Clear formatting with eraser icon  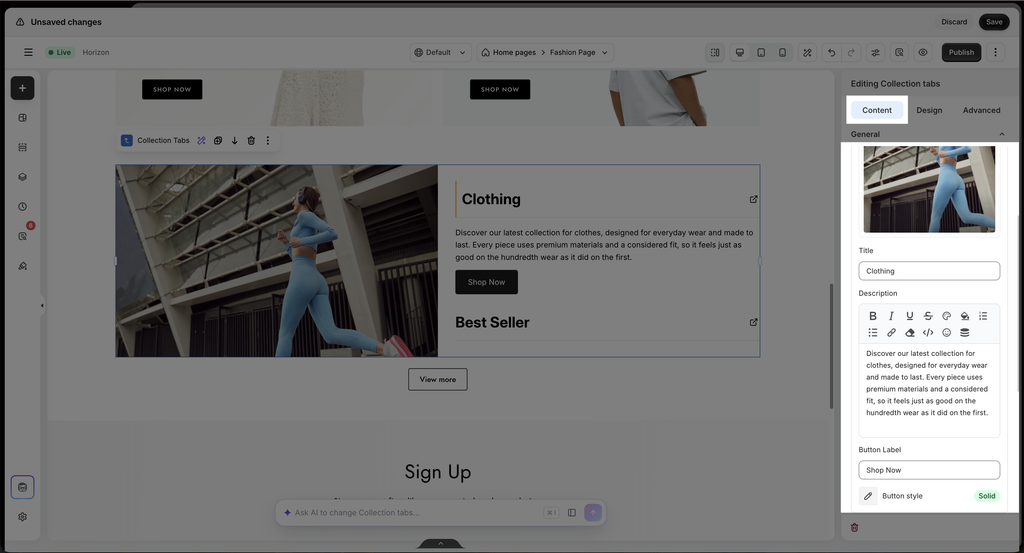[x=909, y=333]
